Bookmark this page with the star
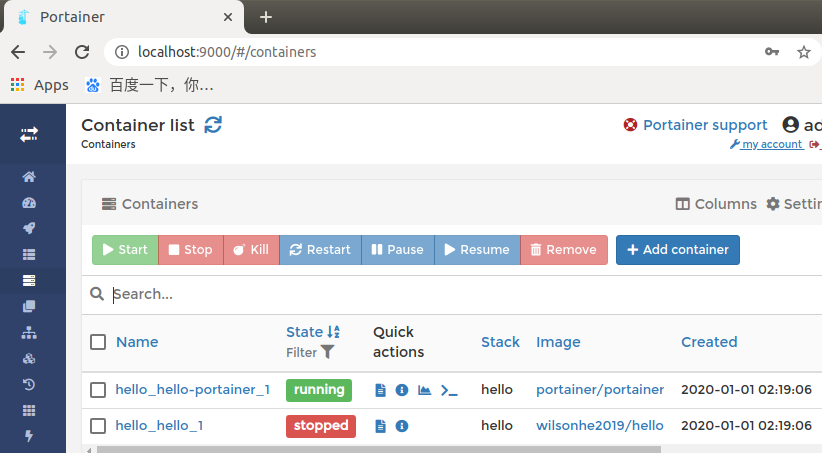This screenshot has height=453, width=822. (804, 52)
